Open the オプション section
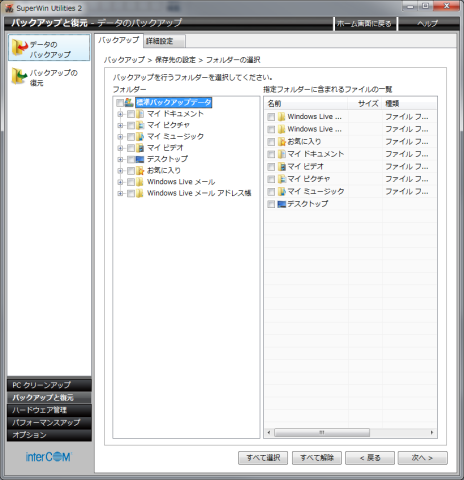 point(49,435)
